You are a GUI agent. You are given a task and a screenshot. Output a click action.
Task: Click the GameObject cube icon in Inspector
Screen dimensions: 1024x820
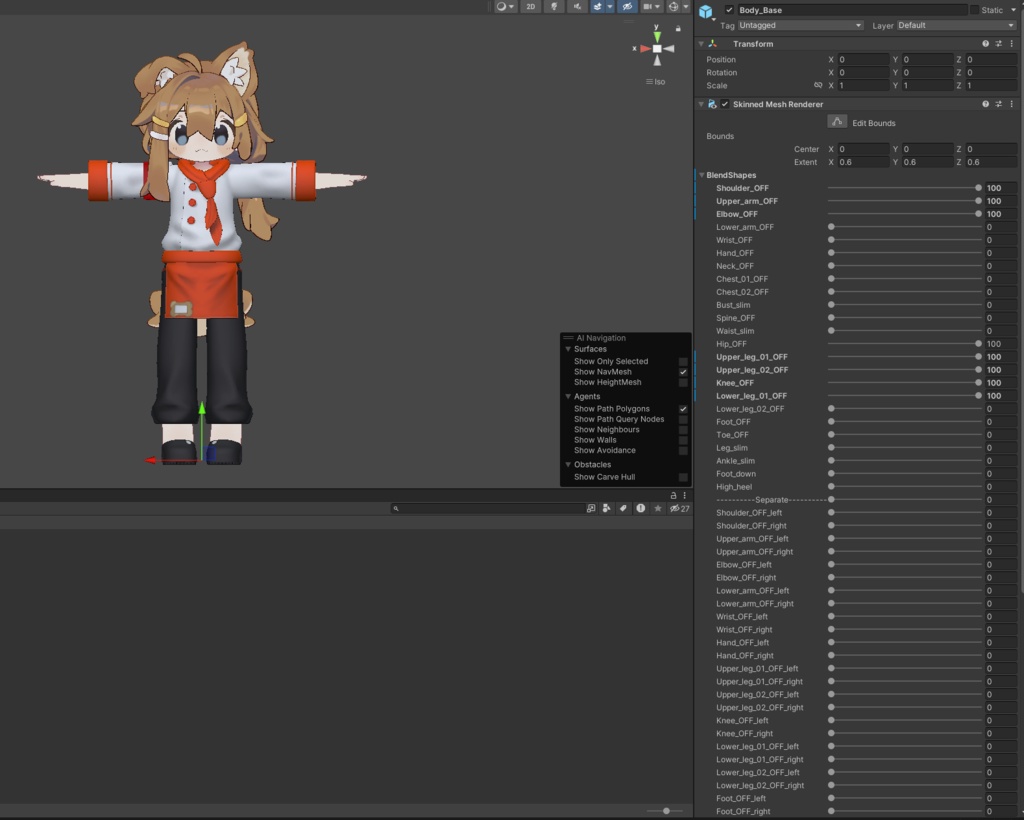click(x=705, y=12)
